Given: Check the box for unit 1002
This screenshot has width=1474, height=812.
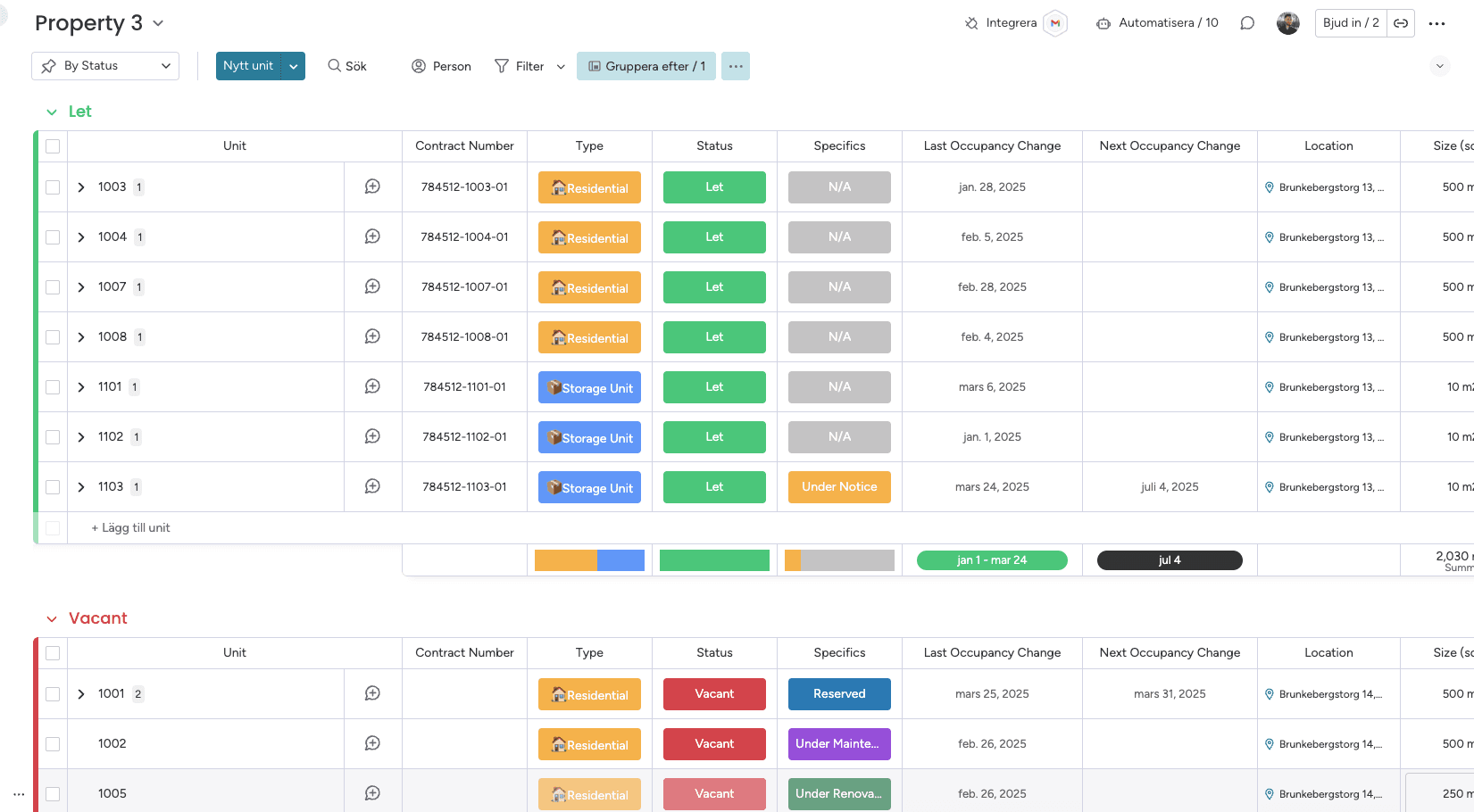Looking at the screenshot, I should (x=53, y=744).
